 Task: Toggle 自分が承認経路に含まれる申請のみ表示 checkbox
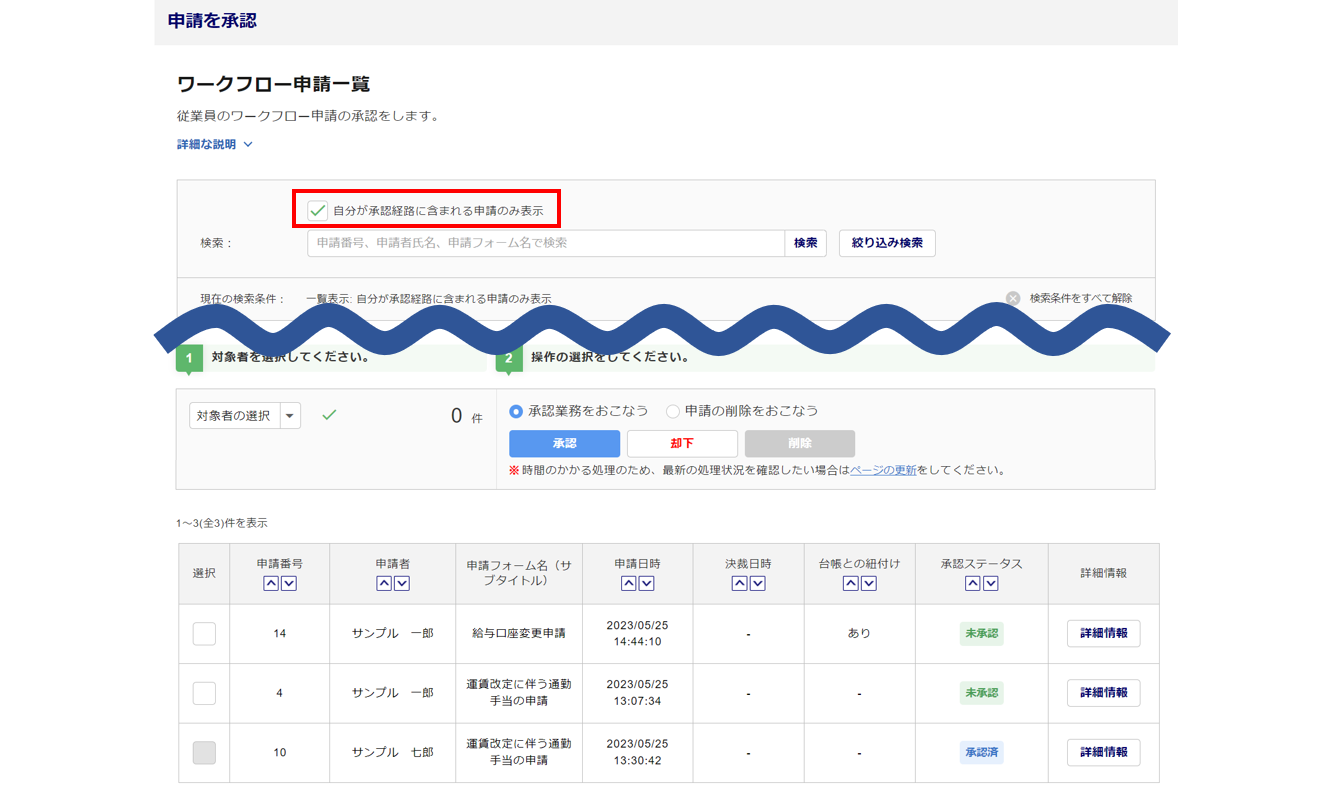pos(318,210)
